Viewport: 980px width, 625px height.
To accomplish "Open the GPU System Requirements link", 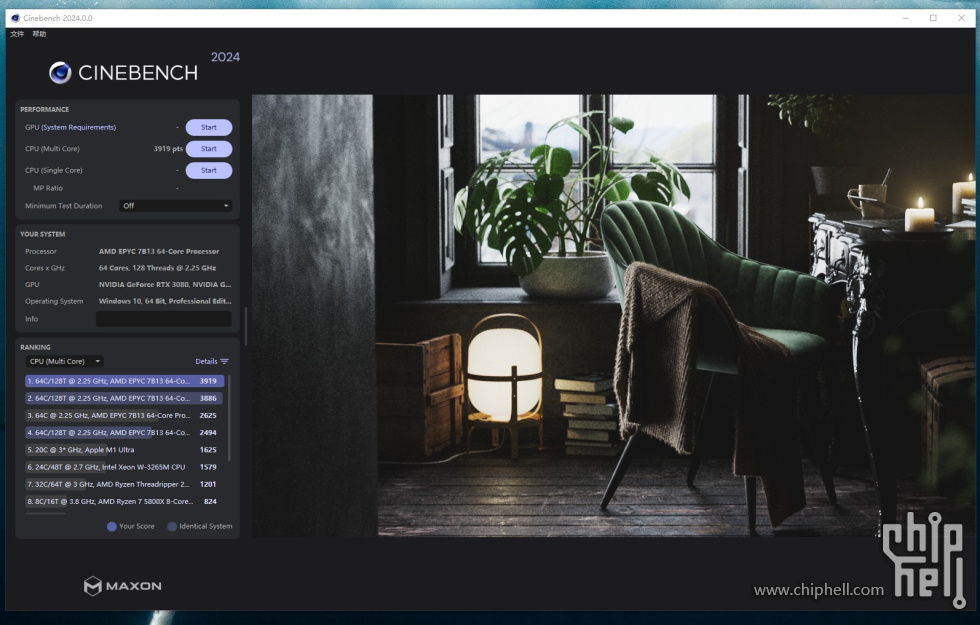I will (72, 127).
